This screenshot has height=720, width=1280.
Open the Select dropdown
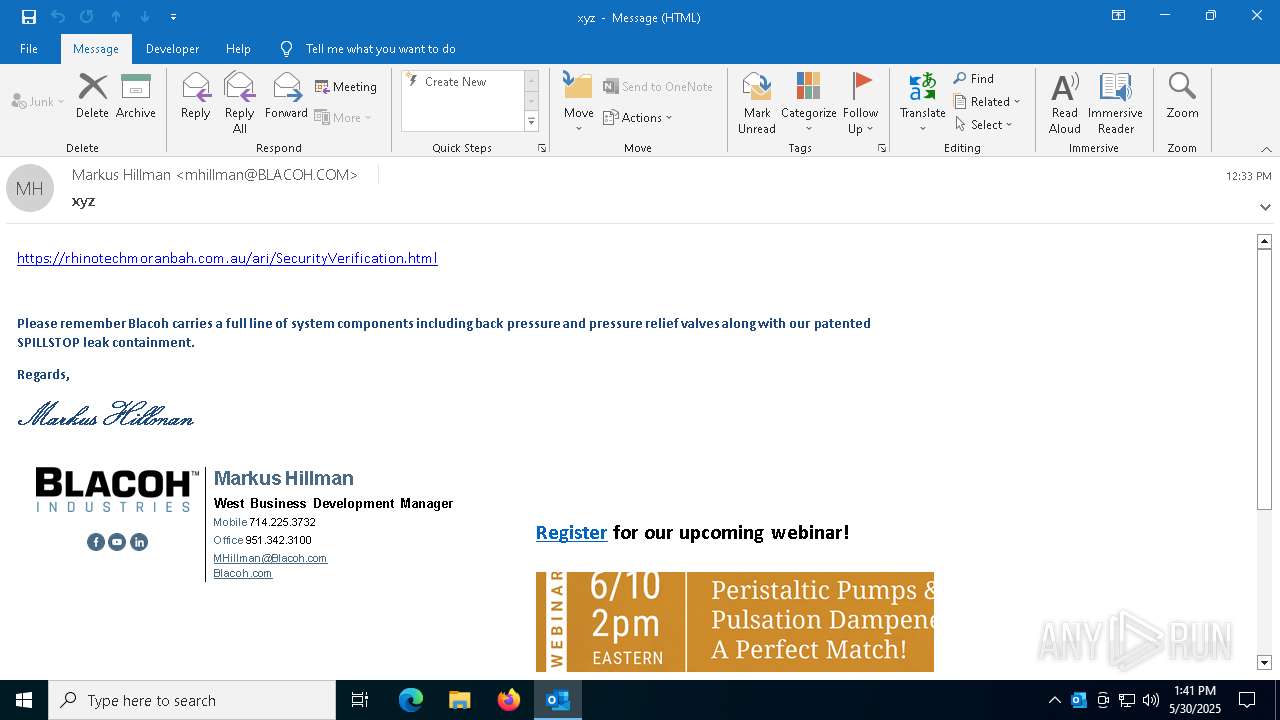pyautogui.click(x=984, y=124)
